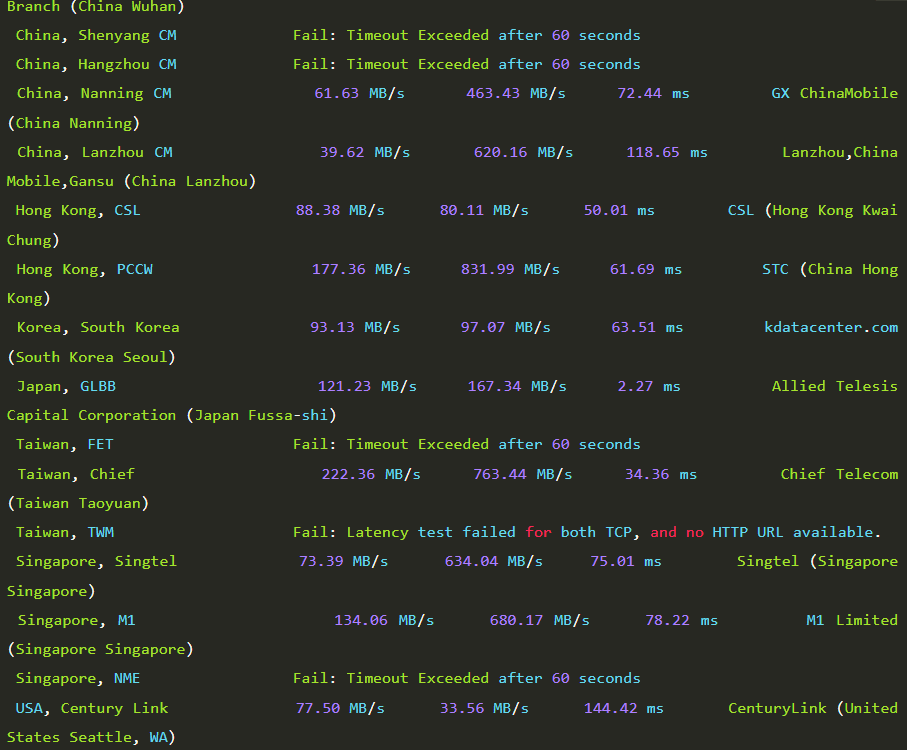Image resolution: width=907 pixels, height=750 pixels.
Task: Click the "China, Lanzhou CM" row label
Action: coord(95,153)
